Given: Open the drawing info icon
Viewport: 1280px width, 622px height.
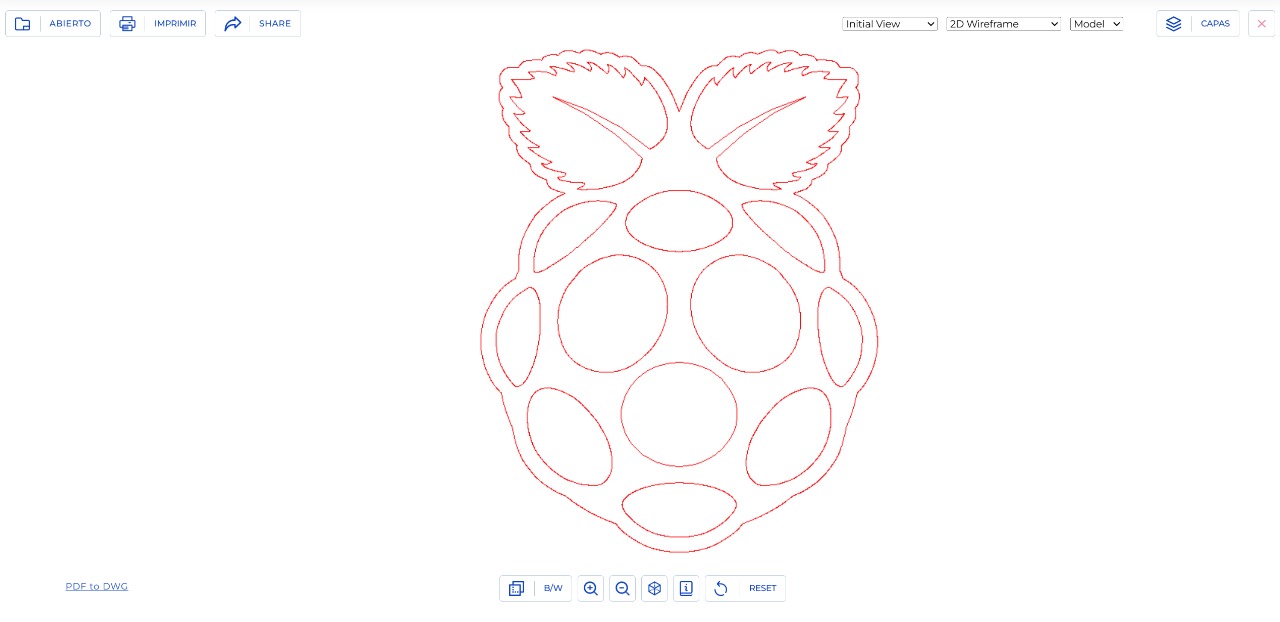Looking at the screenshot, I should (686, 588).
